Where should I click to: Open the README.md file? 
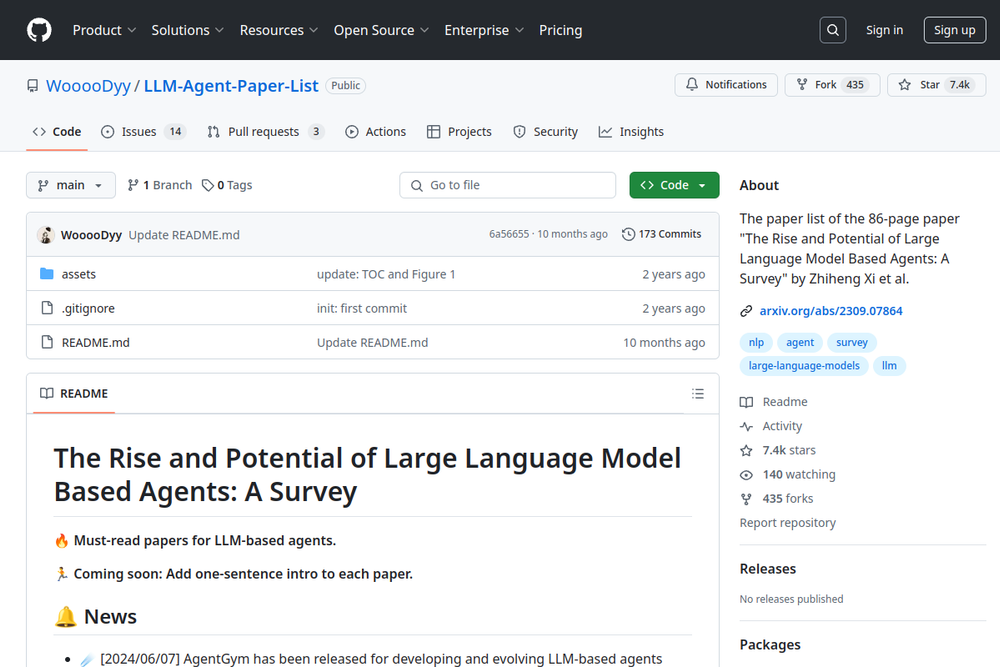tap(95, 343)
